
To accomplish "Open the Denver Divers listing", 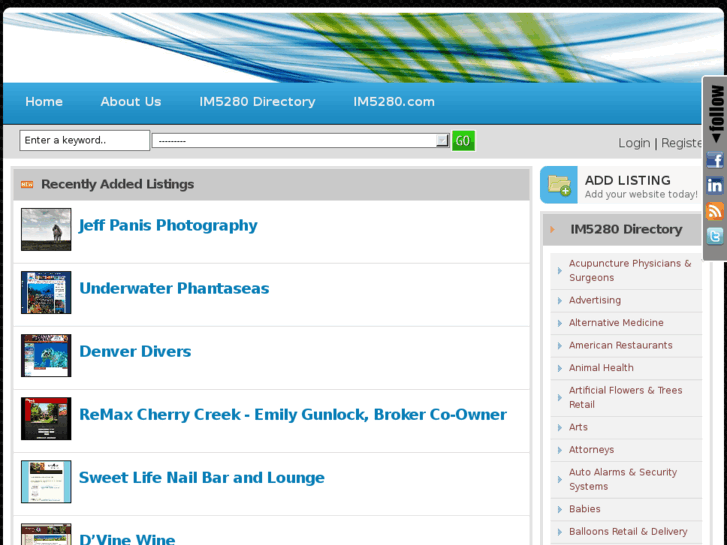I will tap(135, 351).
